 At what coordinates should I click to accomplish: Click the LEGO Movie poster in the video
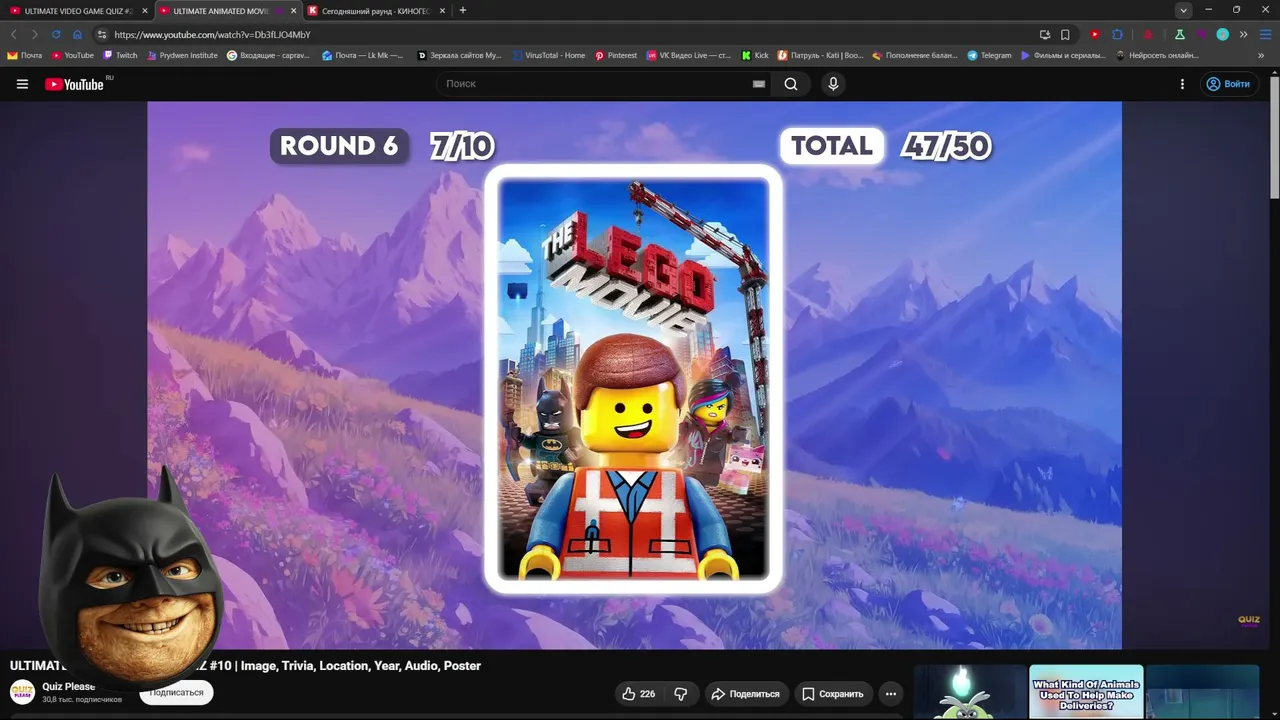click(x=634, y=379)
